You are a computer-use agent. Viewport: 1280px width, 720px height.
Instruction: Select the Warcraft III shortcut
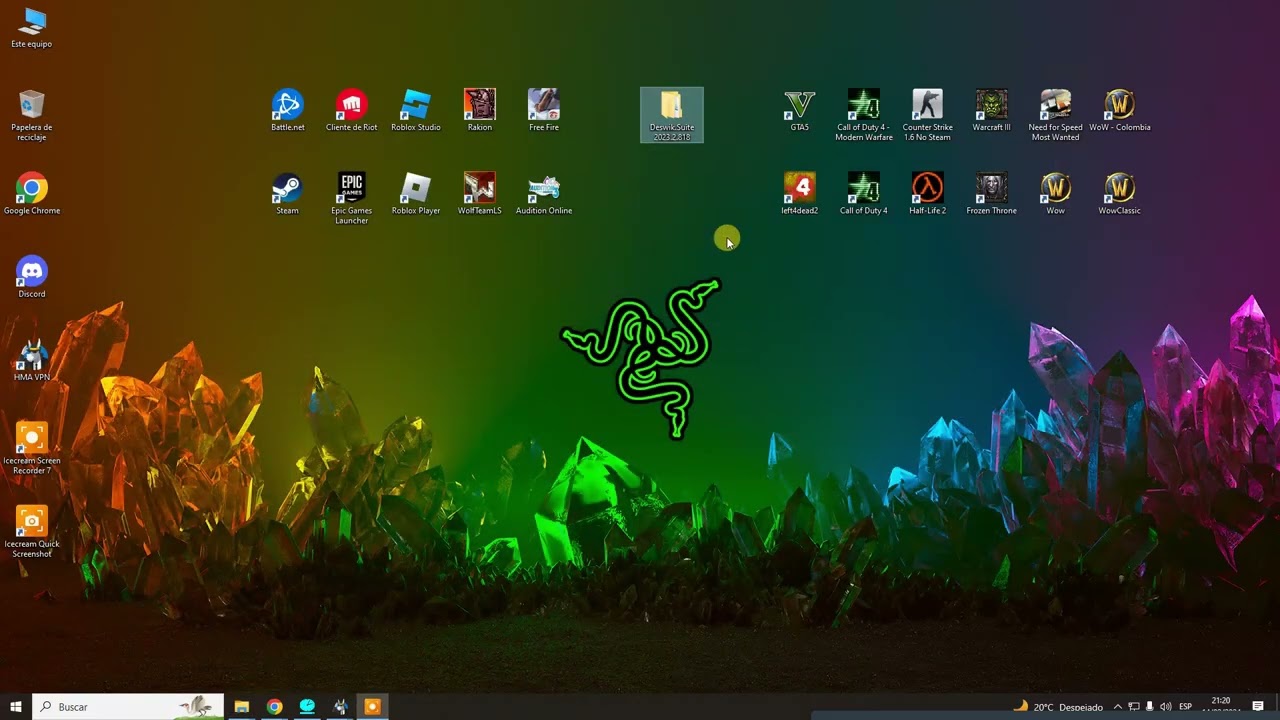pos(992,110)
